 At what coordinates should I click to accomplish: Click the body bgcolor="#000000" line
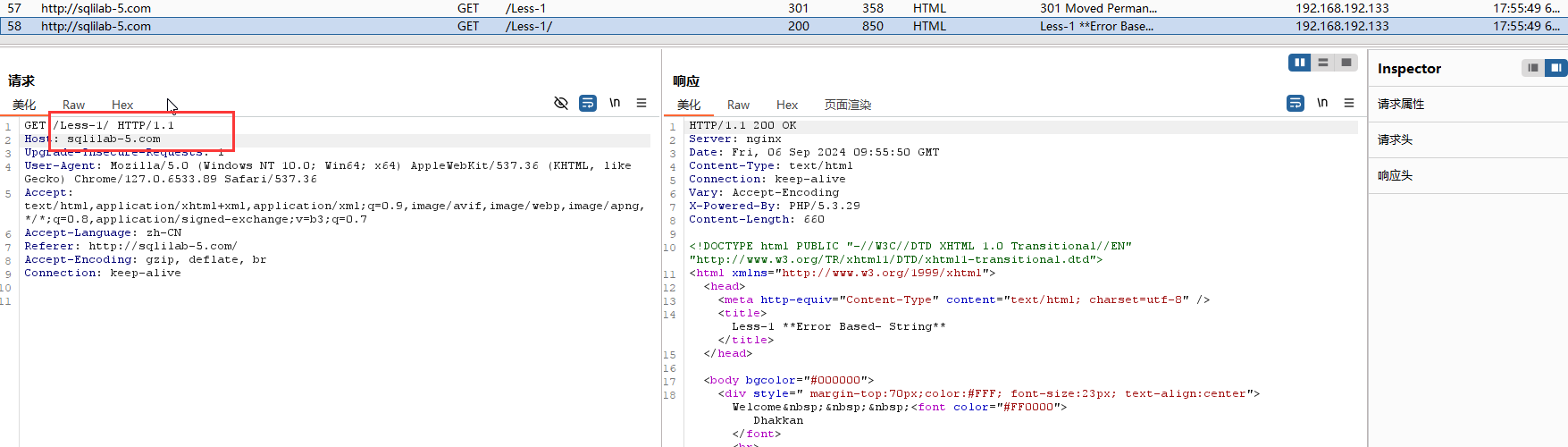click(788, 380)
